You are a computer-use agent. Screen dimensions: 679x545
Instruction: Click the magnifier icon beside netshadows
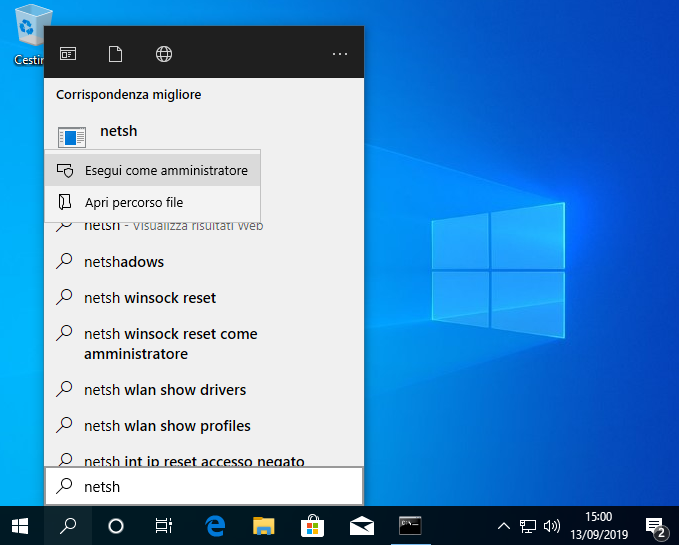[64, 261]
